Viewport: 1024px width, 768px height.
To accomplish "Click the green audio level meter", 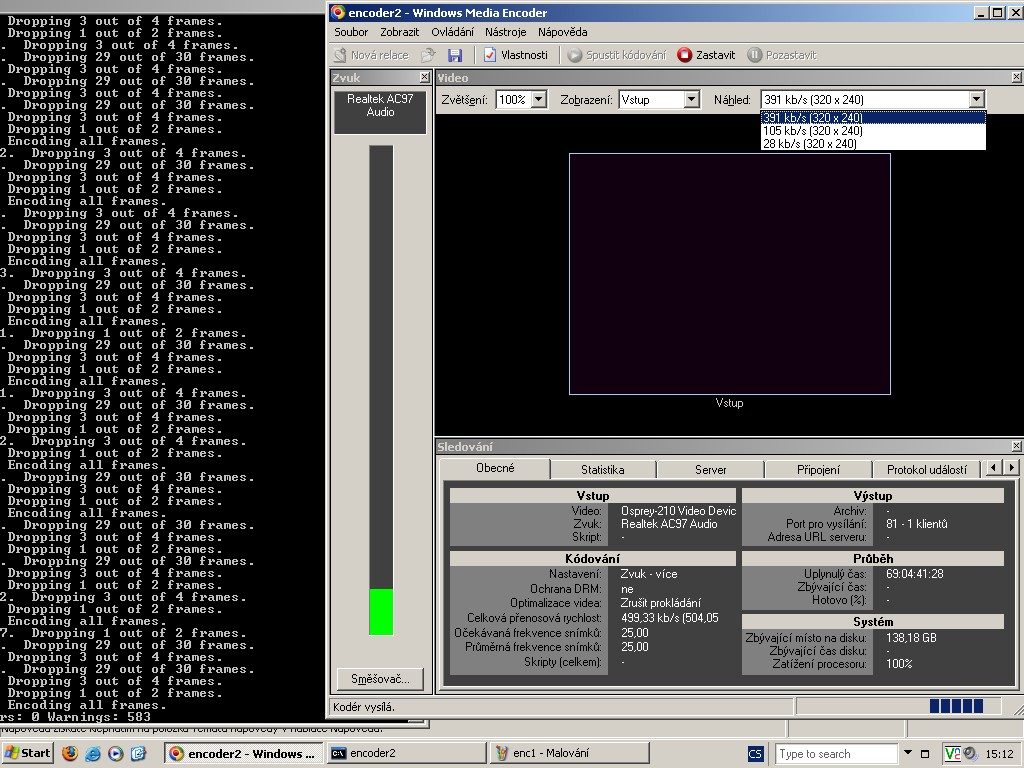I will pyautogui.click(x=381, y=611).
